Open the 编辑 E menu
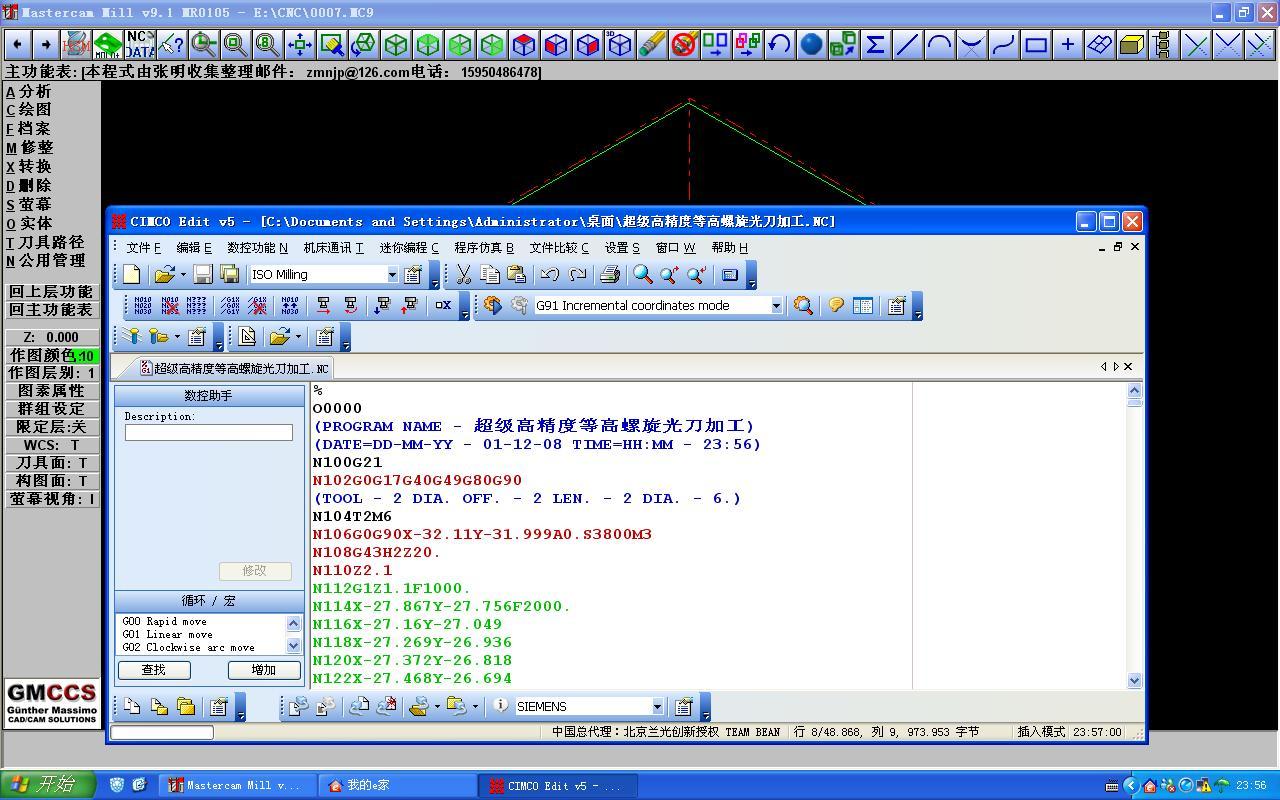The height and width of the screenshot is (800, 1280). 194,247
